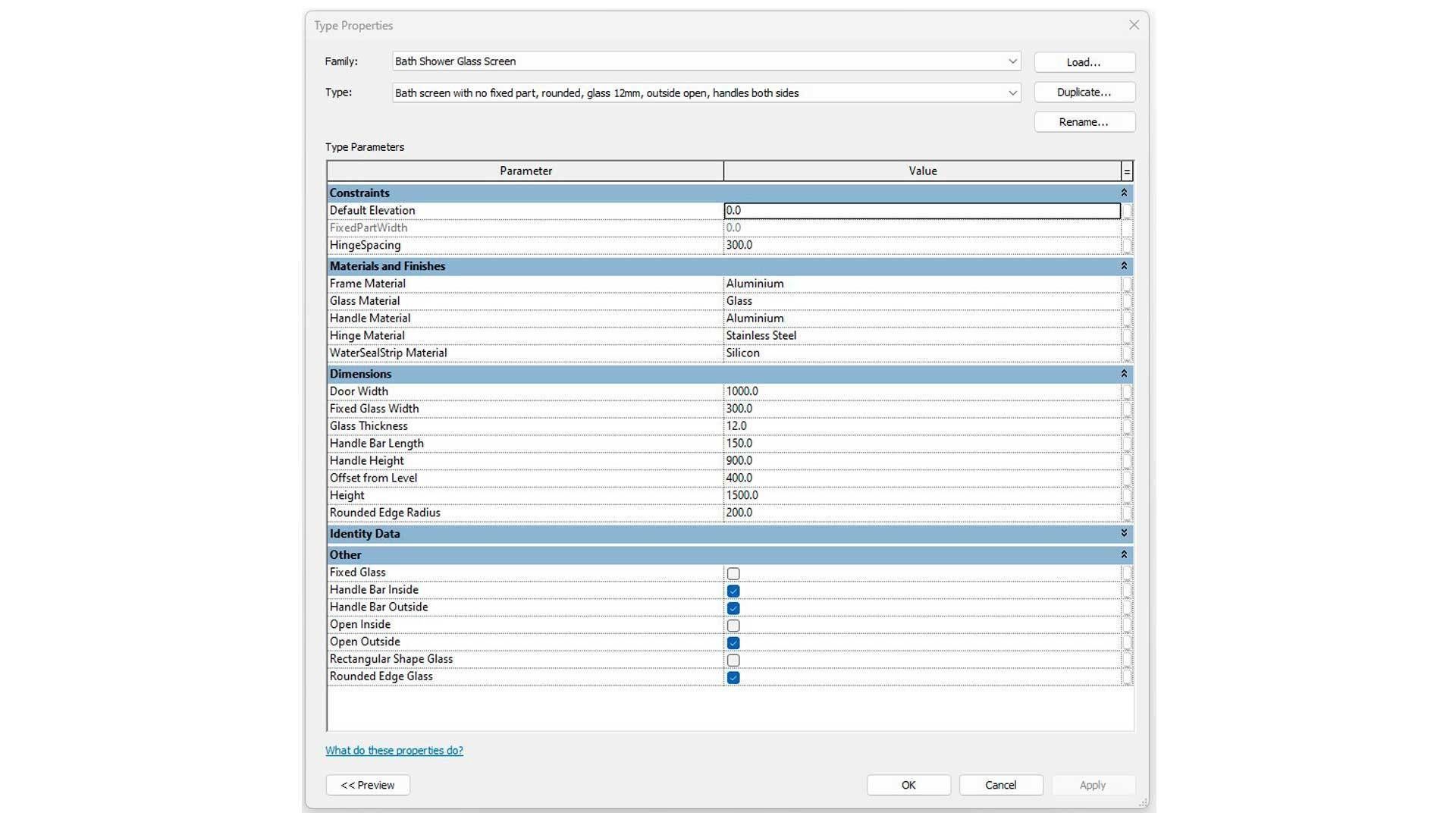
Task: Open the Family dropdown list
Action: (1012, 61)
